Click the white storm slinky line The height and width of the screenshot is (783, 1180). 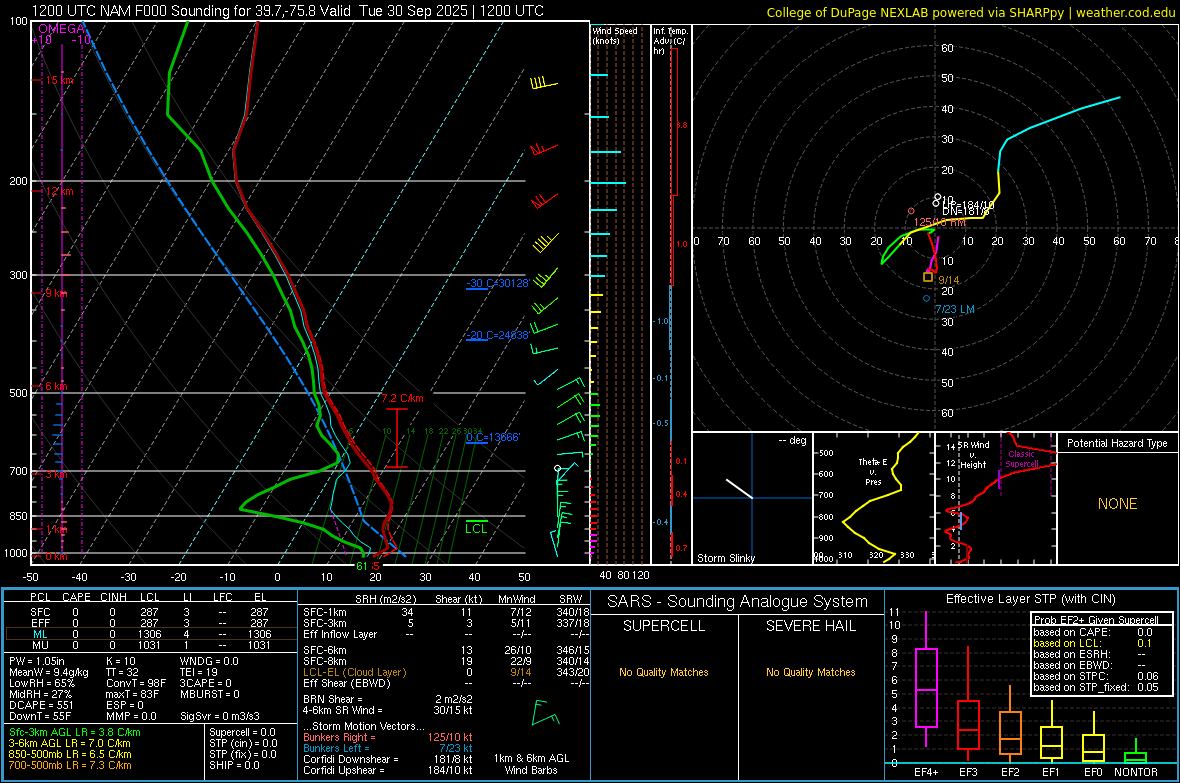pyautogui.click(x=739, y=489)
